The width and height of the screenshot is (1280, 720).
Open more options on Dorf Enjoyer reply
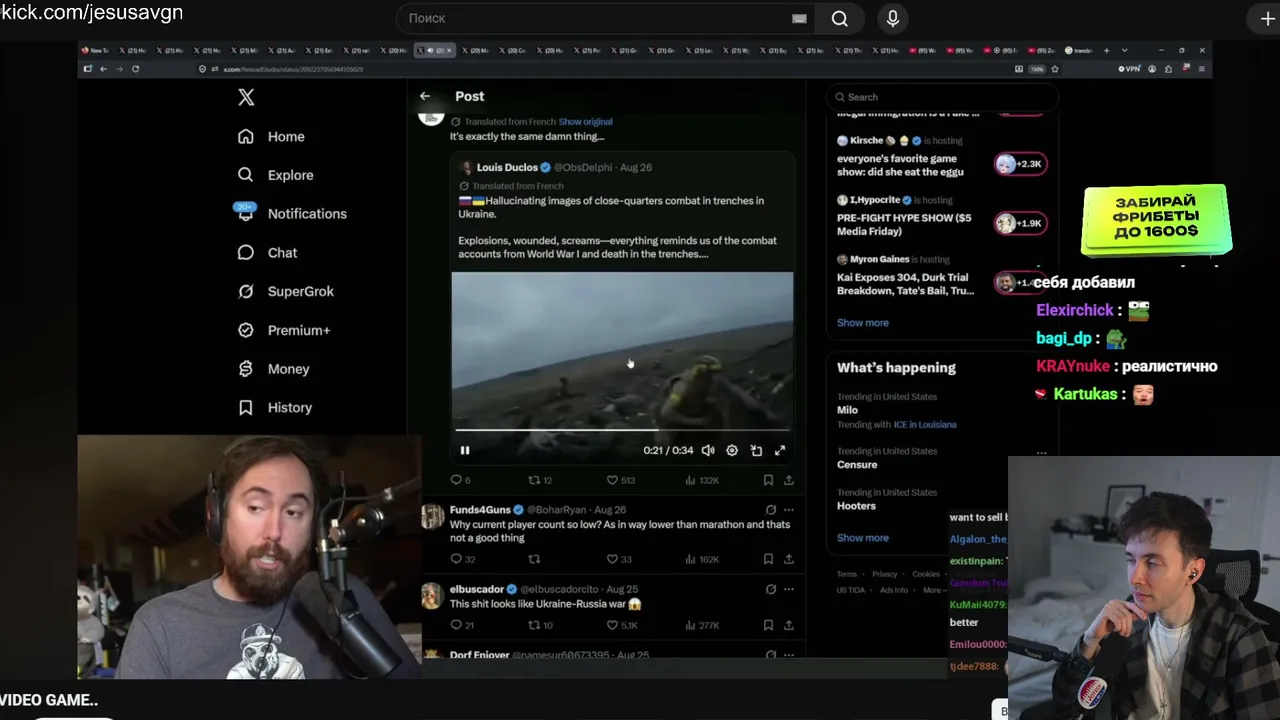789,655
